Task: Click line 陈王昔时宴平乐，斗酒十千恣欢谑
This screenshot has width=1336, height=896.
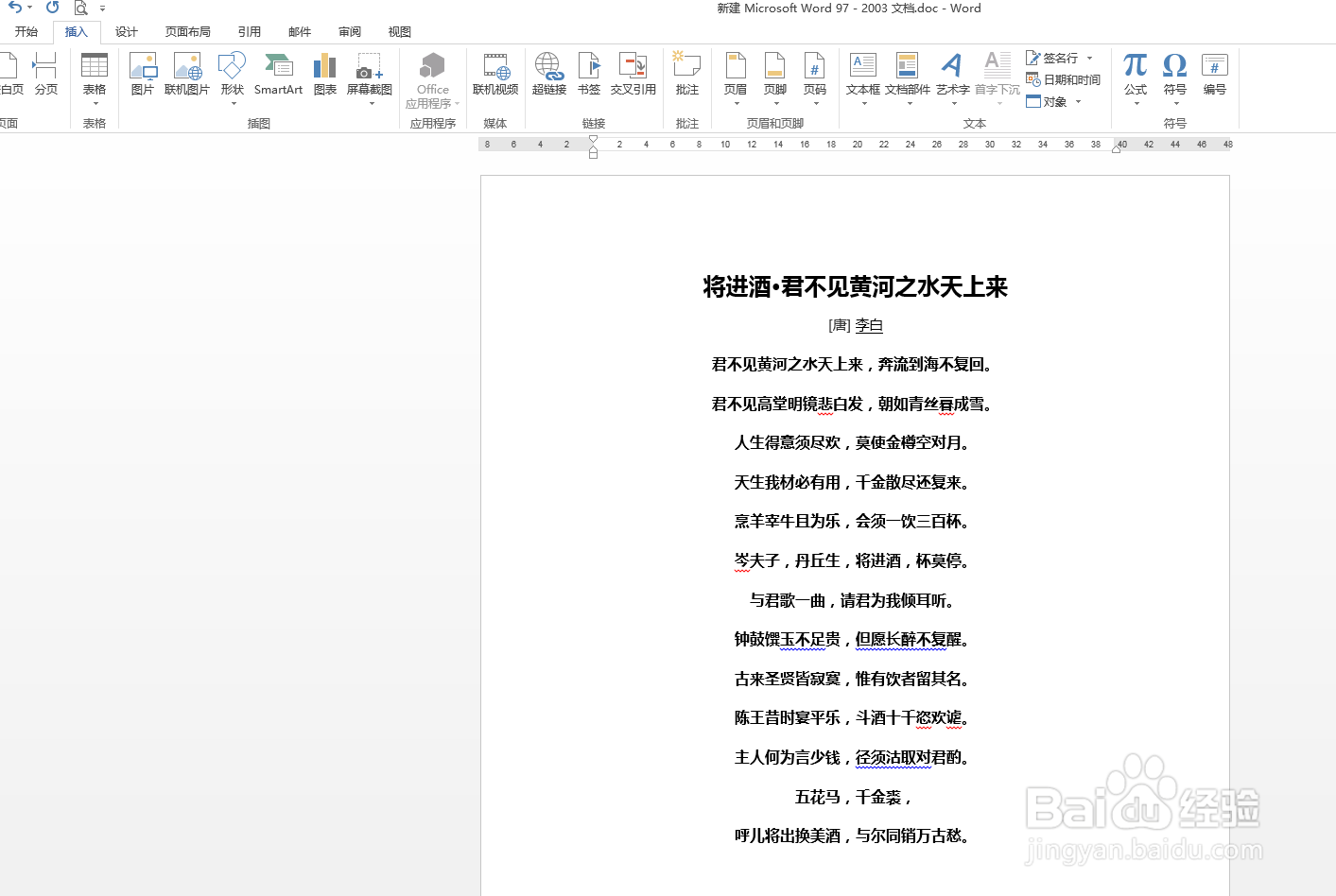Action: click(851, 718)
